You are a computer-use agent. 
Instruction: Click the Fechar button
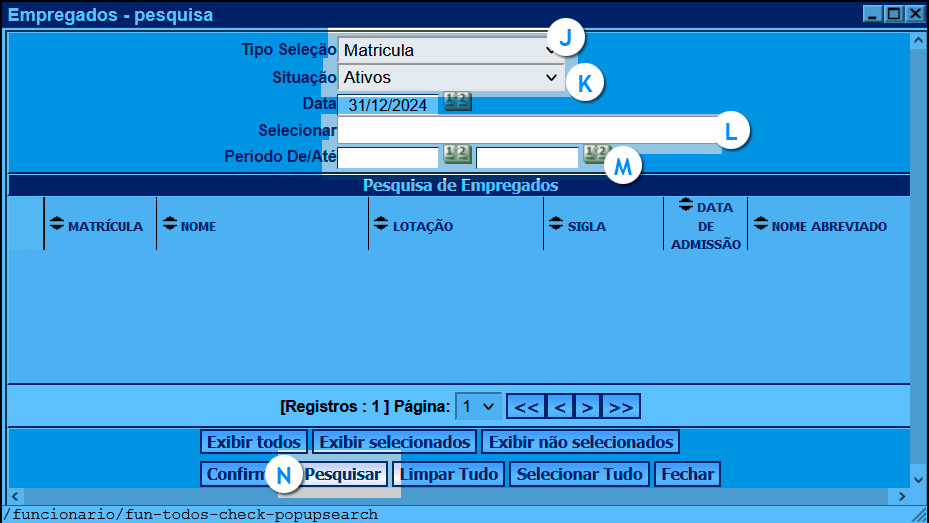coord(687,474)
